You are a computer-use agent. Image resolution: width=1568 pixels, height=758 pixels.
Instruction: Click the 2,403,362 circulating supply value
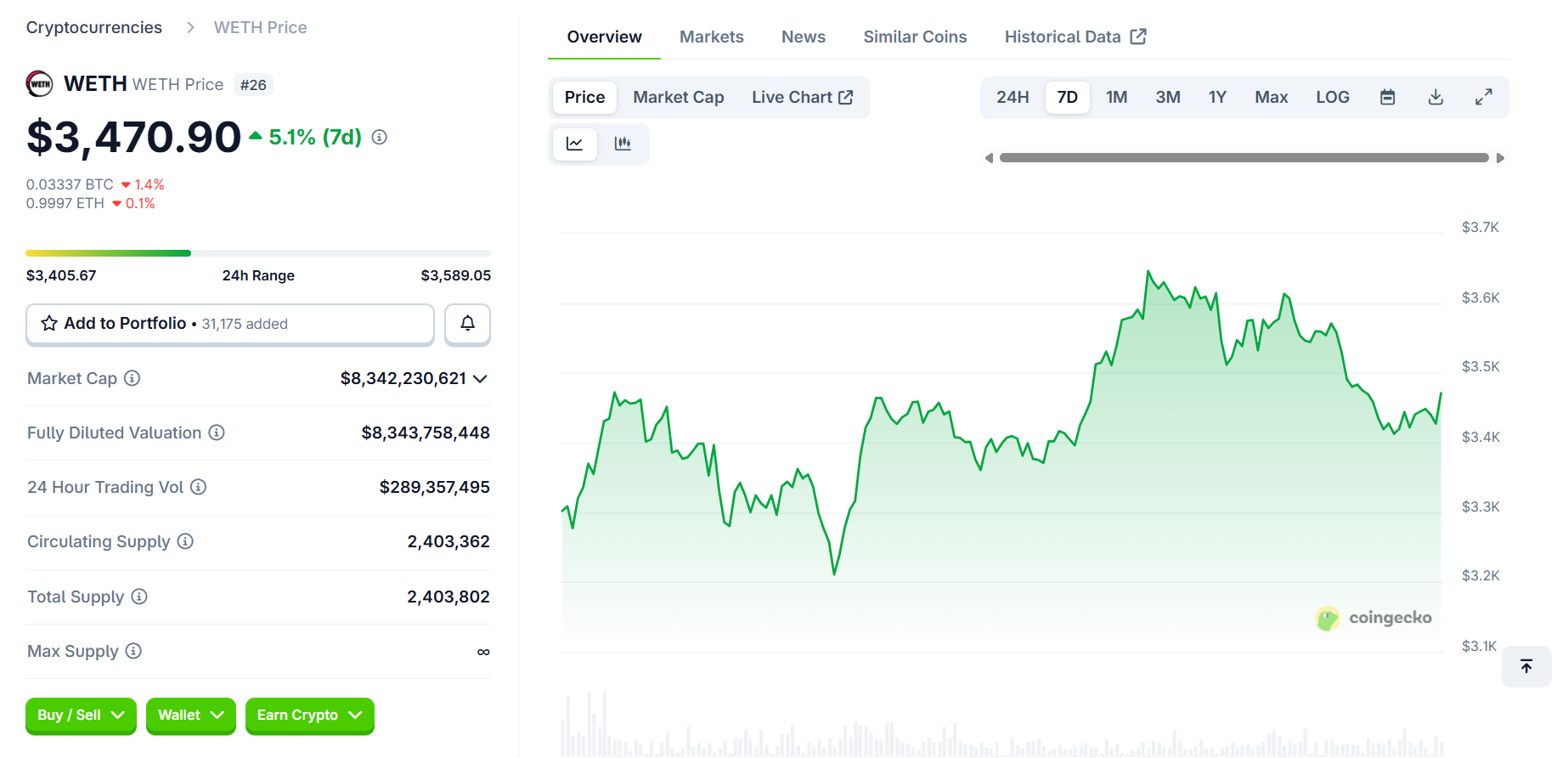[x=448, y=541]
